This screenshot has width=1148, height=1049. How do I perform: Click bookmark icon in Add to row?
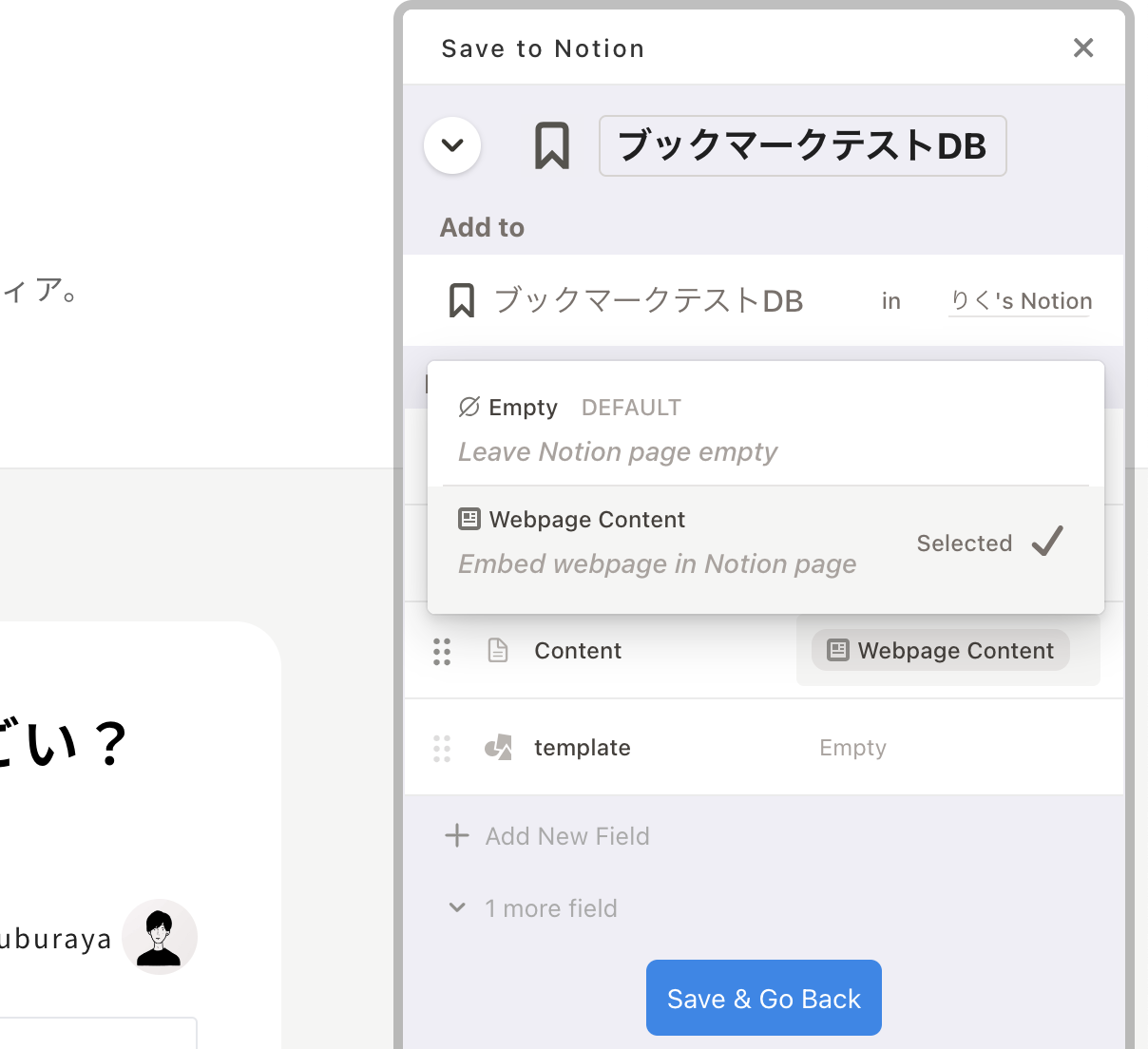point(461,300)
